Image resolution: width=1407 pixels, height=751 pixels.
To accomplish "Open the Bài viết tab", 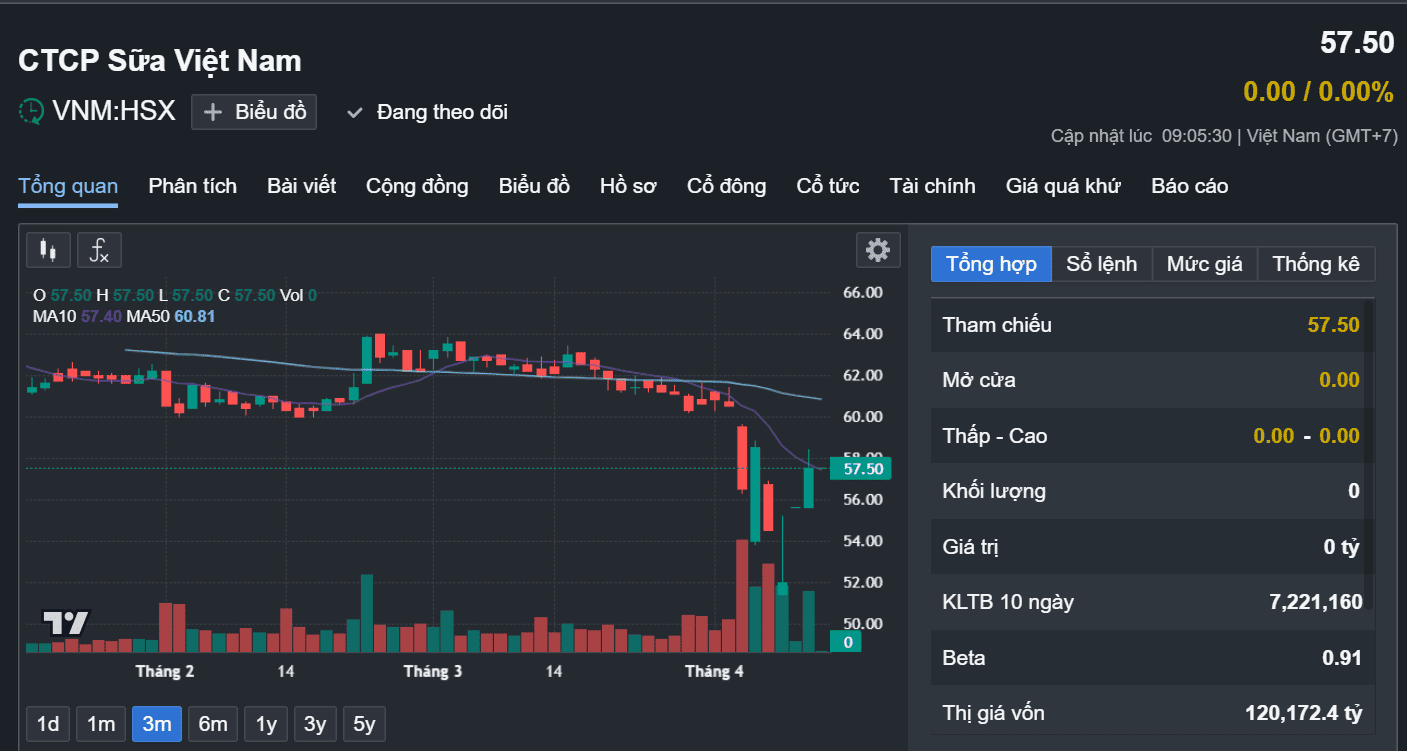I will [302, 186].
